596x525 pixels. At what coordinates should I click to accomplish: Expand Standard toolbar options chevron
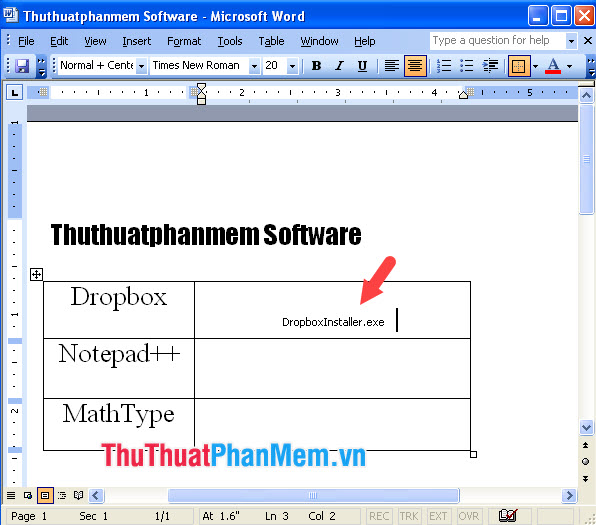point(41,66)
